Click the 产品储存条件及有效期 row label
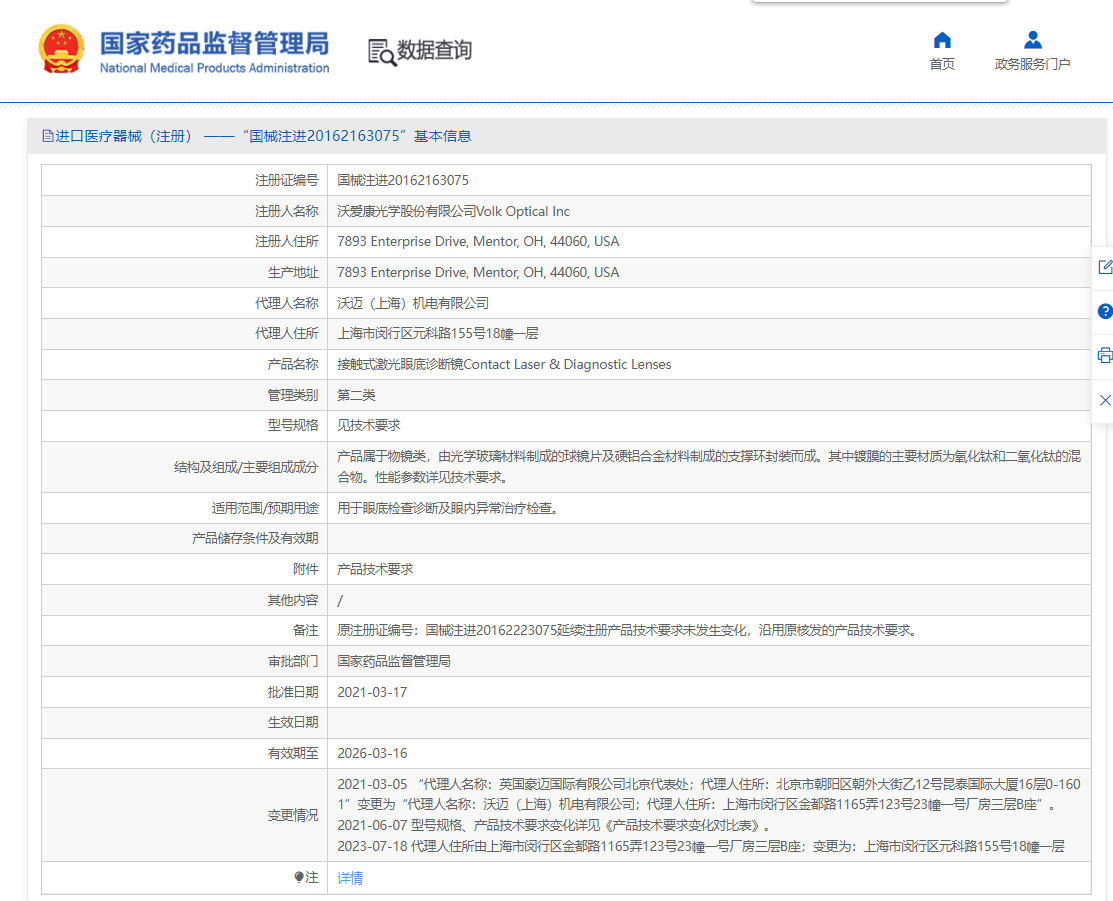 (256, 538)
